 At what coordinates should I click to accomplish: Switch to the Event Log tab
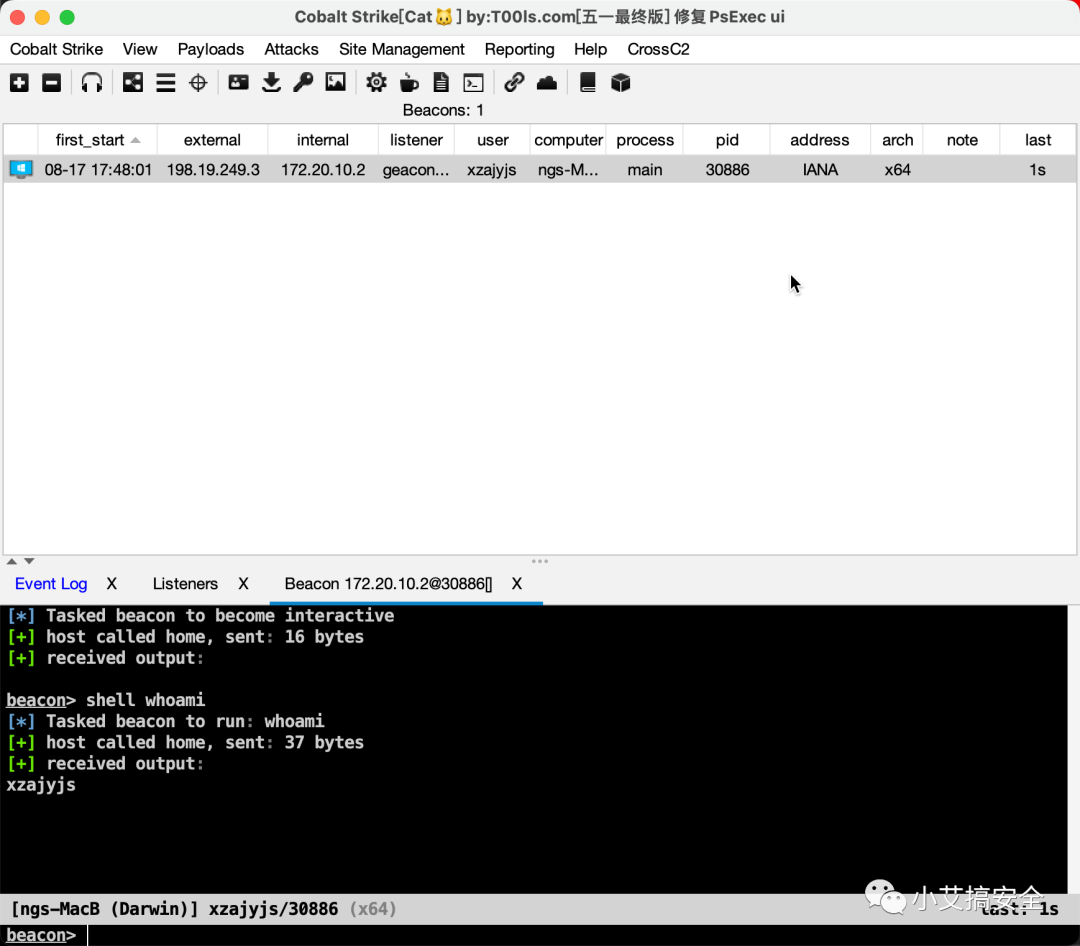[x=51, y=584]
